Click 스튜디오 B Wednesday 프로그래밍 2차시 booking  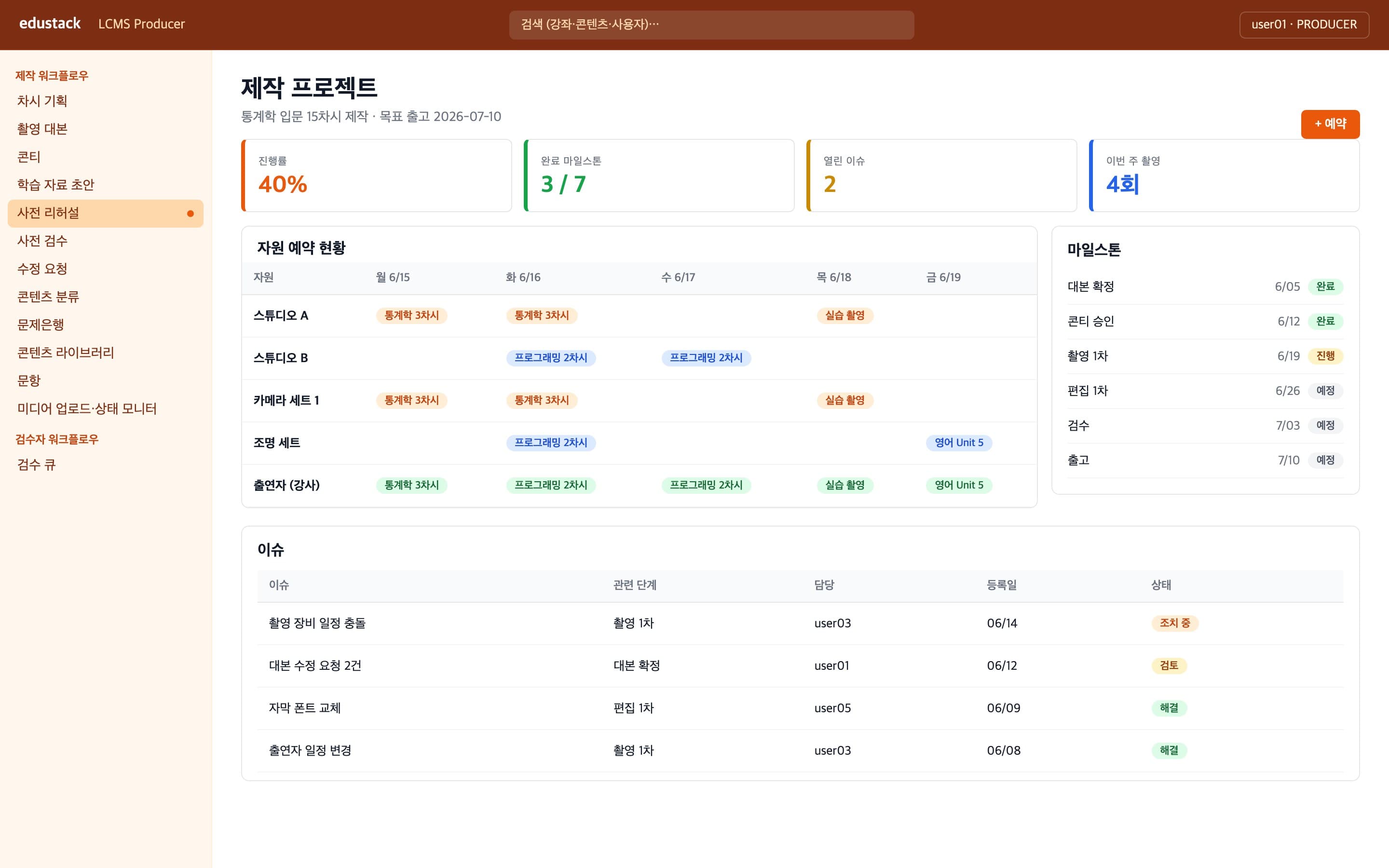click(x=707, y=358)
